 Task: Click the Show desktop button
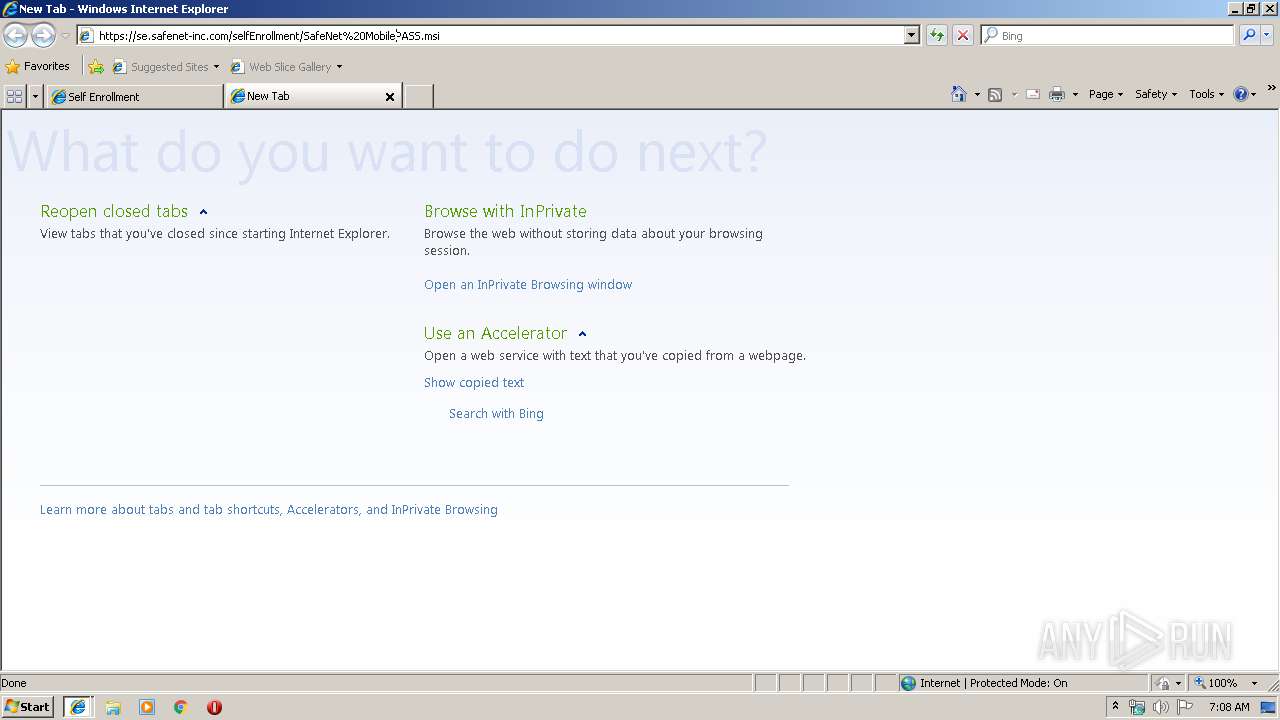[1269, 707]
